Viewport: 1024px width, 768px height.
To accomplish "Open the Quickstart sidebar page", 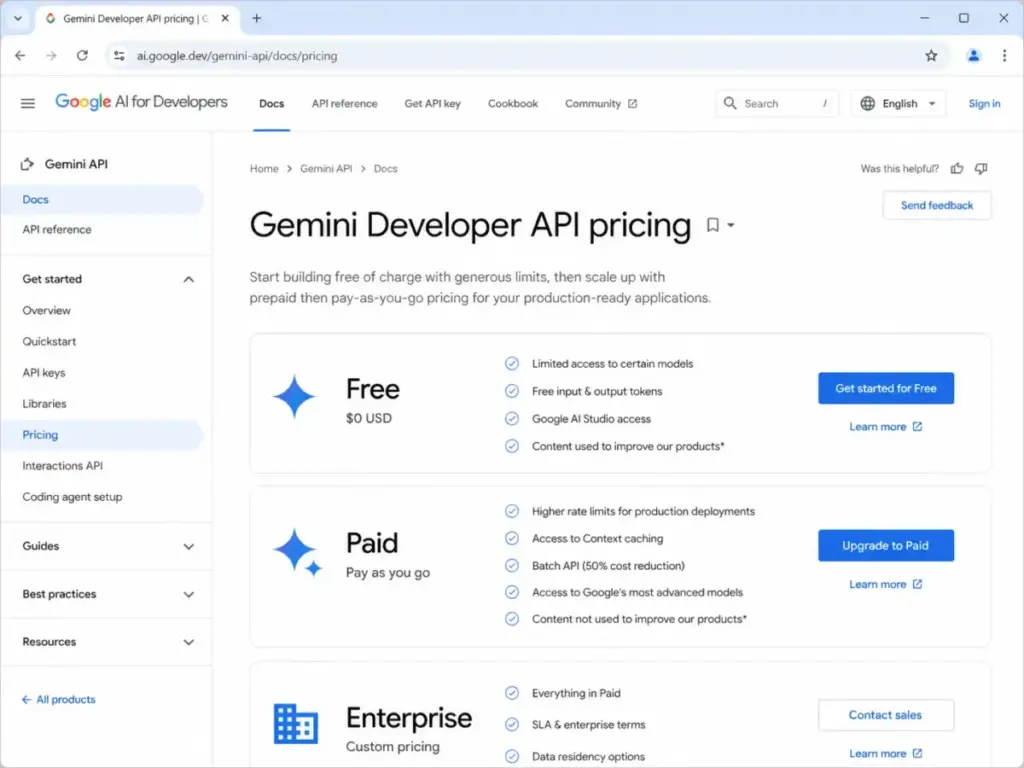I will click(x=49, y=342).
